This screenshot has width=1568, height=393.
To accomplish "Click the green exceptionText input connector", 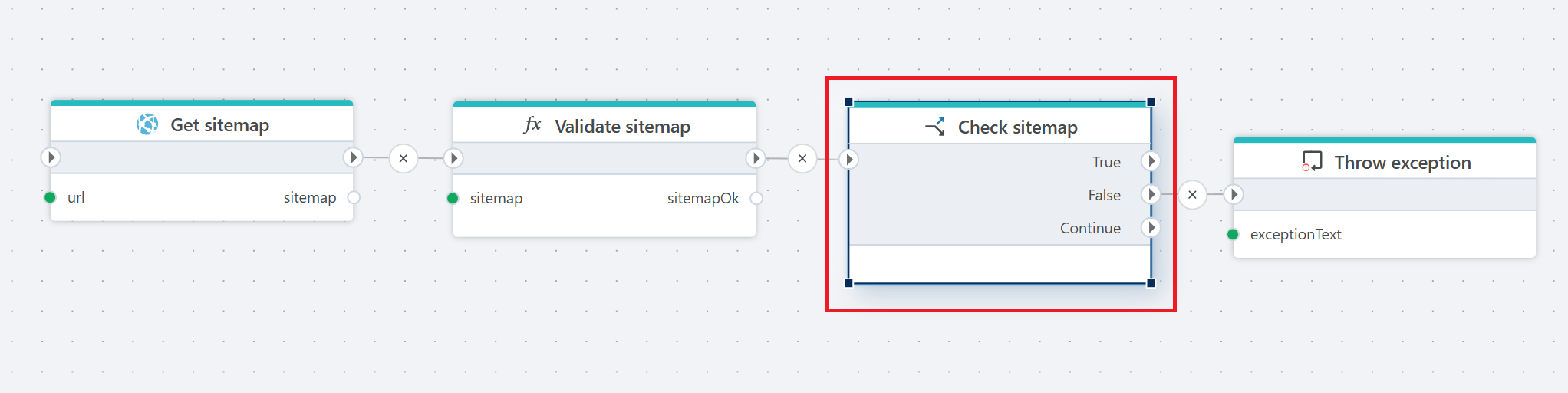I will [x=1233, y=234].
